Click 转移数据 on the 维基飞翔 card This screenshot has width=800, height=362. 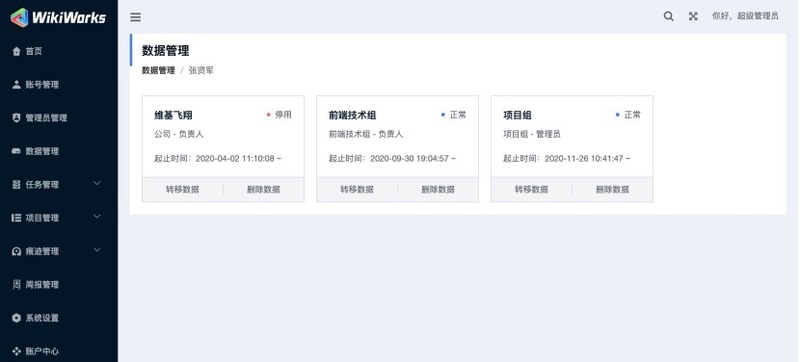(183, 190)
